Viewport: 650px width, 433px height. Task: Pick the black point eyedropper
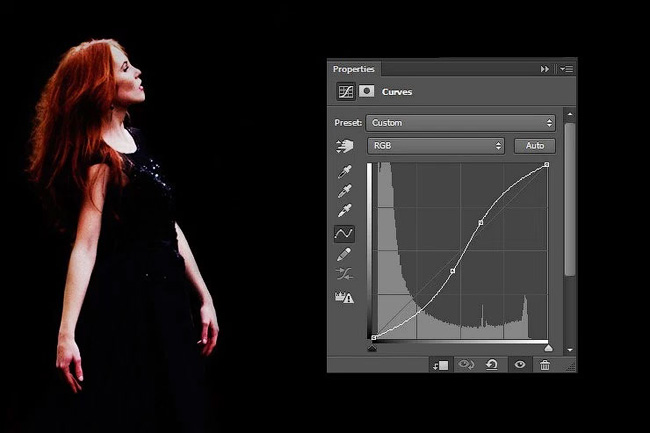point(344,172)
